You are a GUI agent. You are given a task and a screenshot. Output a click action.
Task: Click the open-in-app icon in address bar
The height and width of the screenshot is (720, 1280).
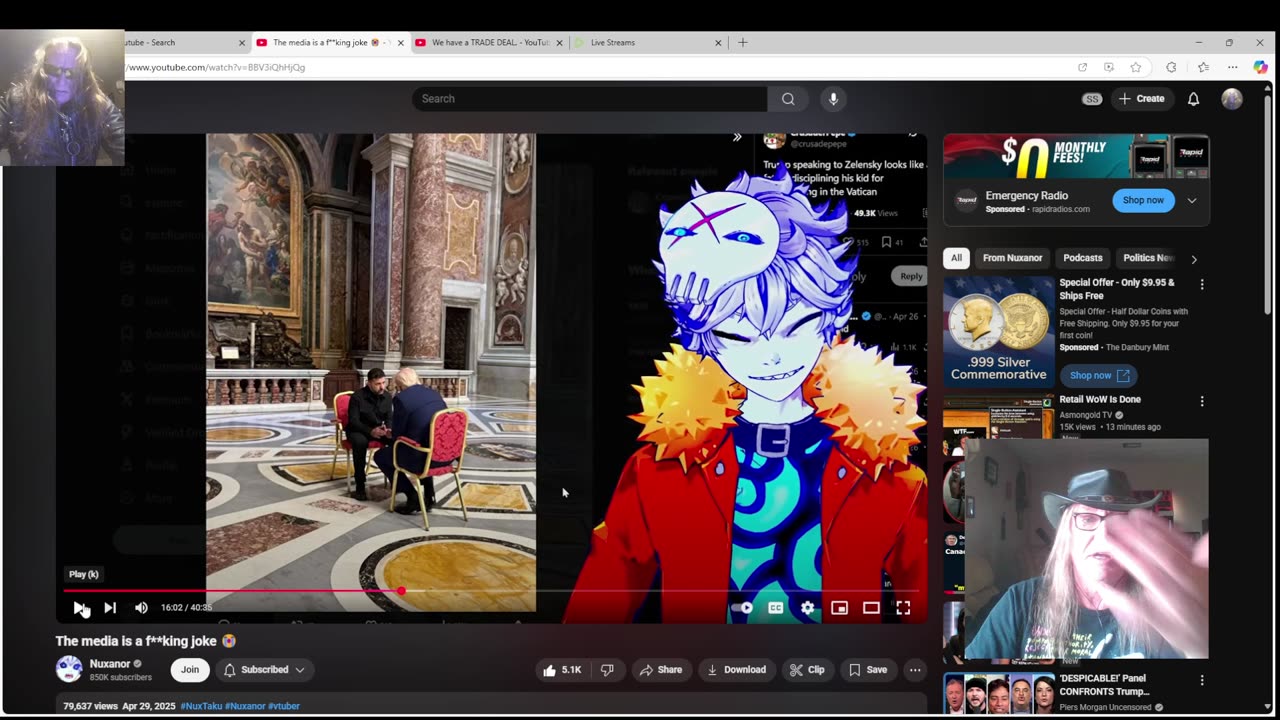(x=1082, y=67)
